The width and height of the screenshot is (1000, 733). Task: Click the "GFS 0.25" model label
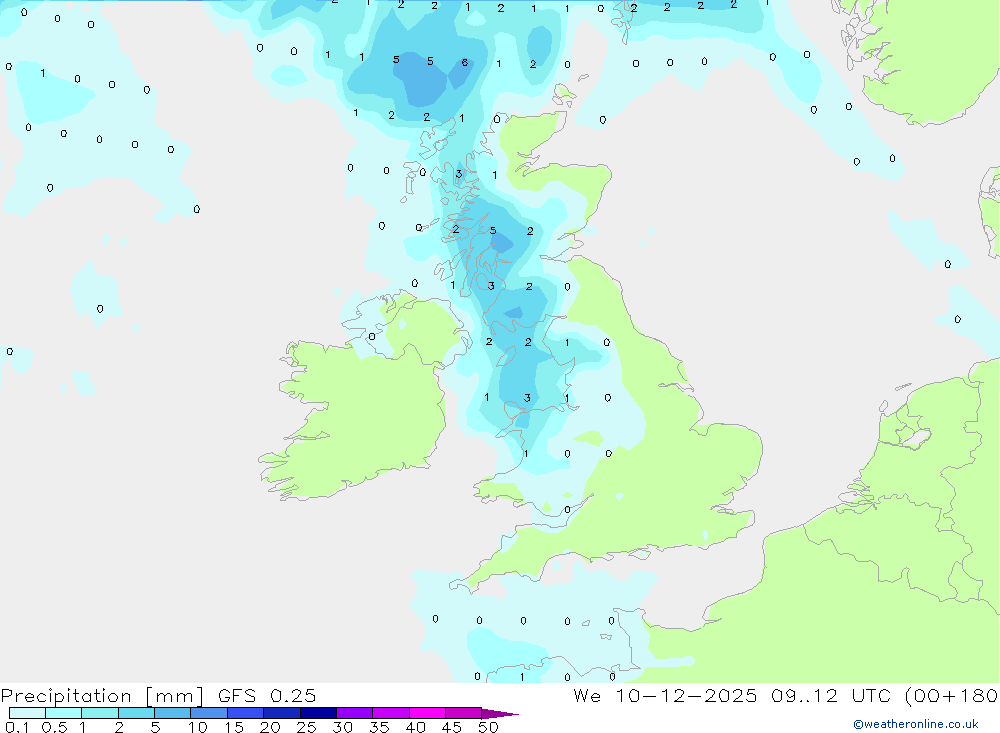point(267,695)
